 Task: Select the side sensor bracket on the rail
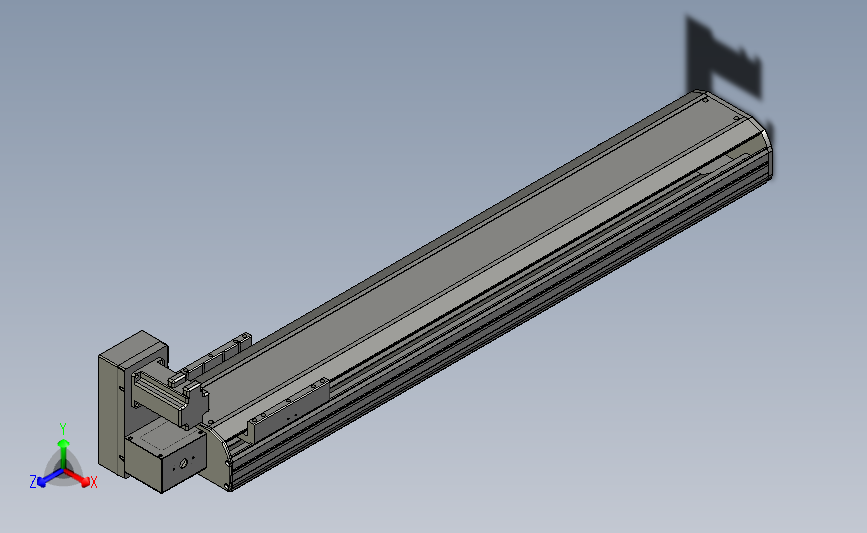[288, 409]
